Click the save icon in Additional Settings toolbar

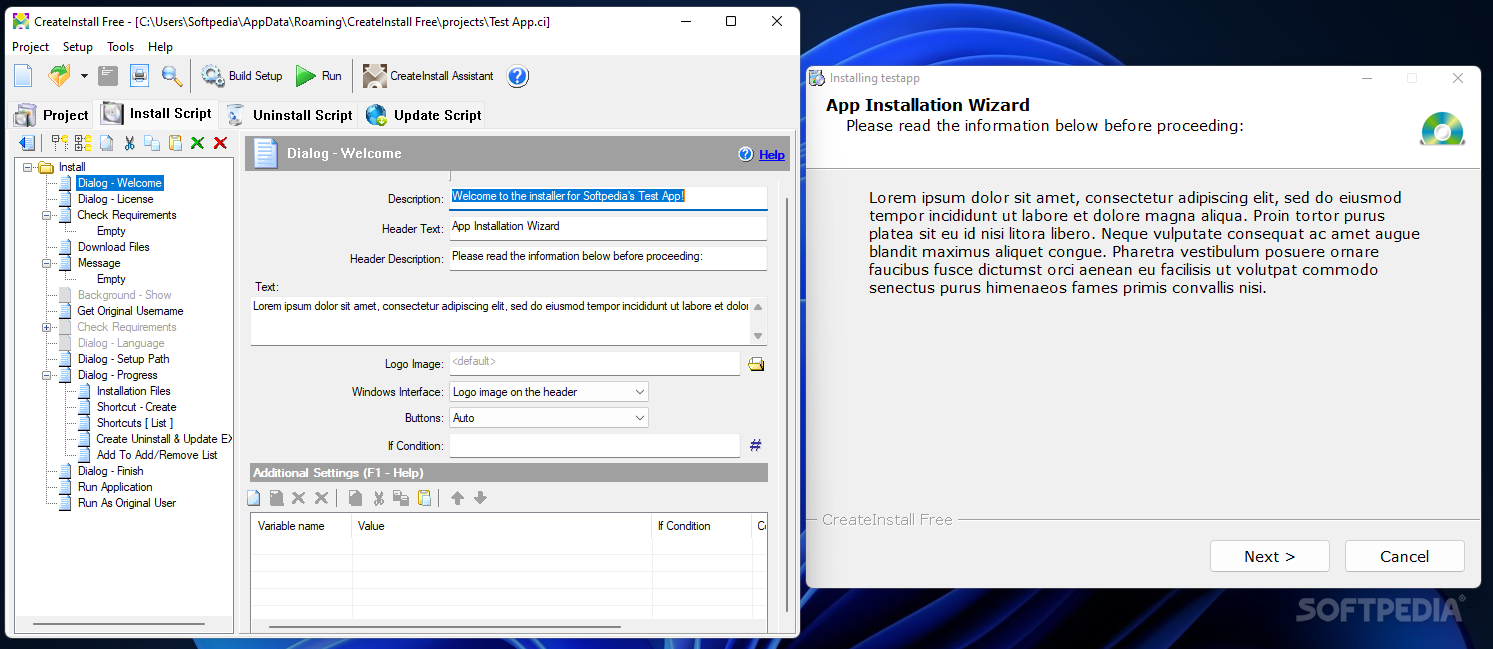point(276,498)
